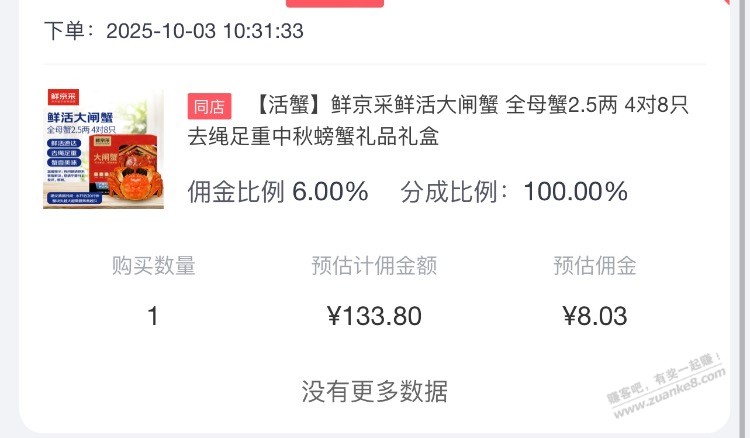750x438 pixels.
Task: Tap the 预估佣金 column header
Action: [x=594, y=266]
